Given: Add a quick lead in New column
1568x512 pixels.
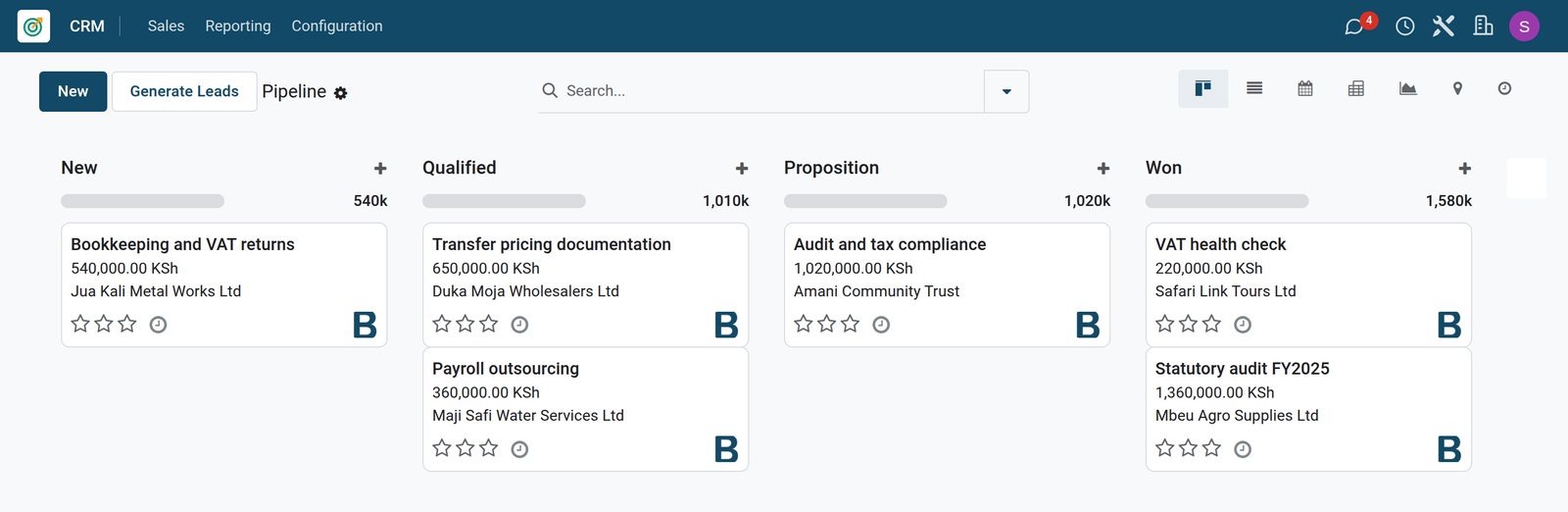Looking at the screenshot, I should click(380, 169).
